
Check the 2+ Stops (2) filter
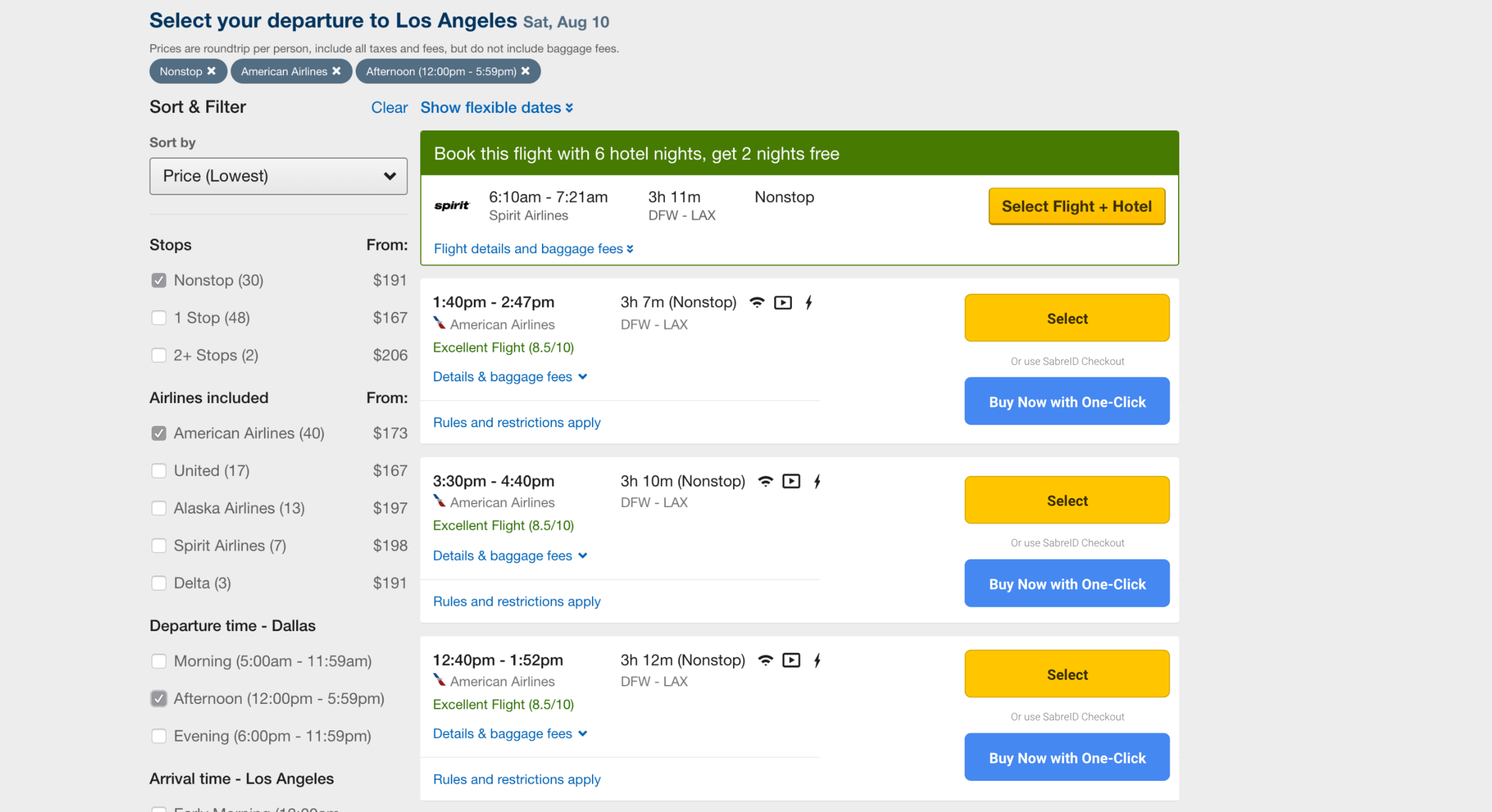coord(159,356)
